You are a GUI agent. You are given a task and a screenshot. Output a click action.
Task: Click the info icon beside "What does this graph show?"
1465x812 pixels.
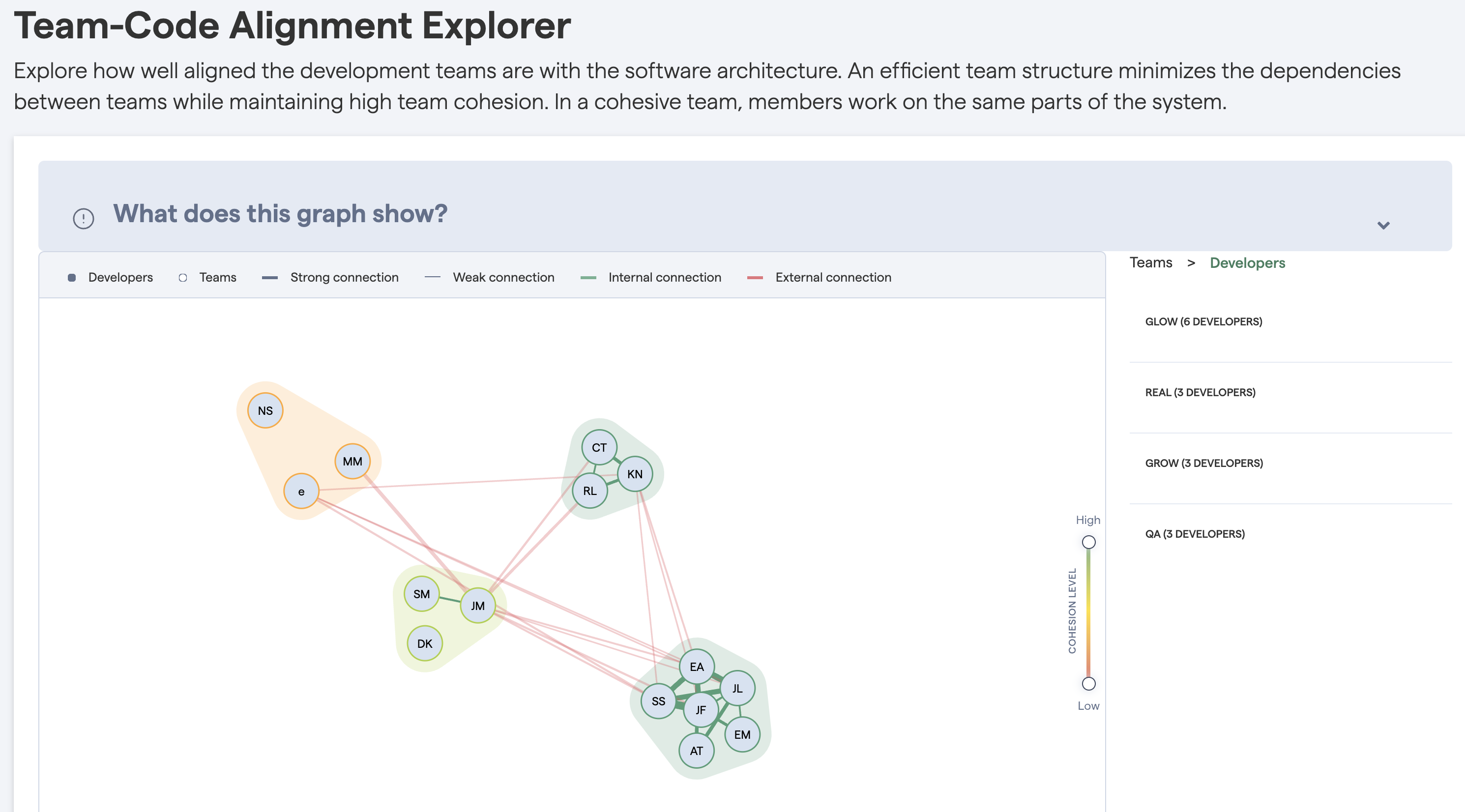[83, 218]
